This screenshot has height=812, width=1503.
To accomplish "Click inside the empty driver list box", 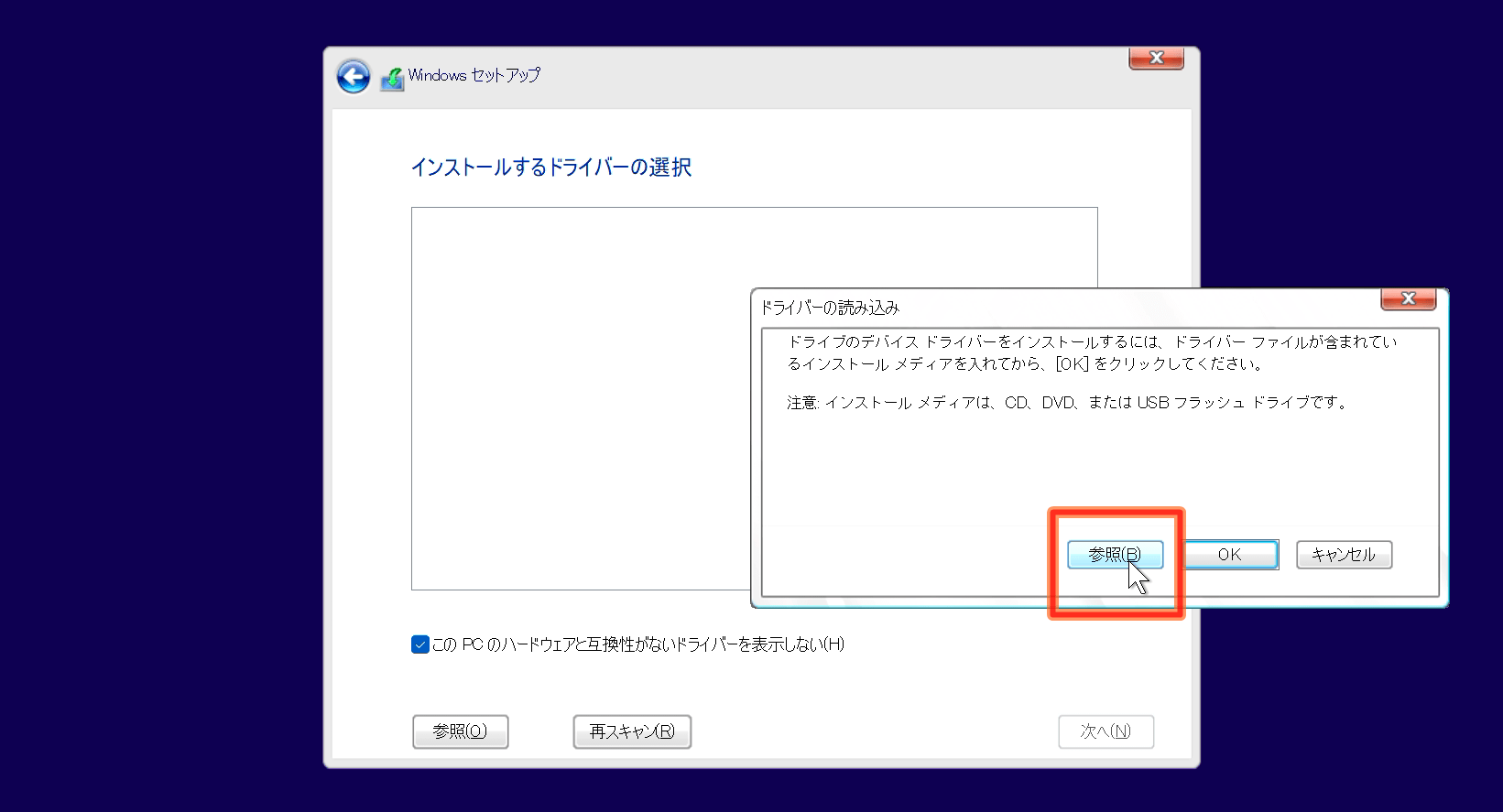I will point(577,394).
